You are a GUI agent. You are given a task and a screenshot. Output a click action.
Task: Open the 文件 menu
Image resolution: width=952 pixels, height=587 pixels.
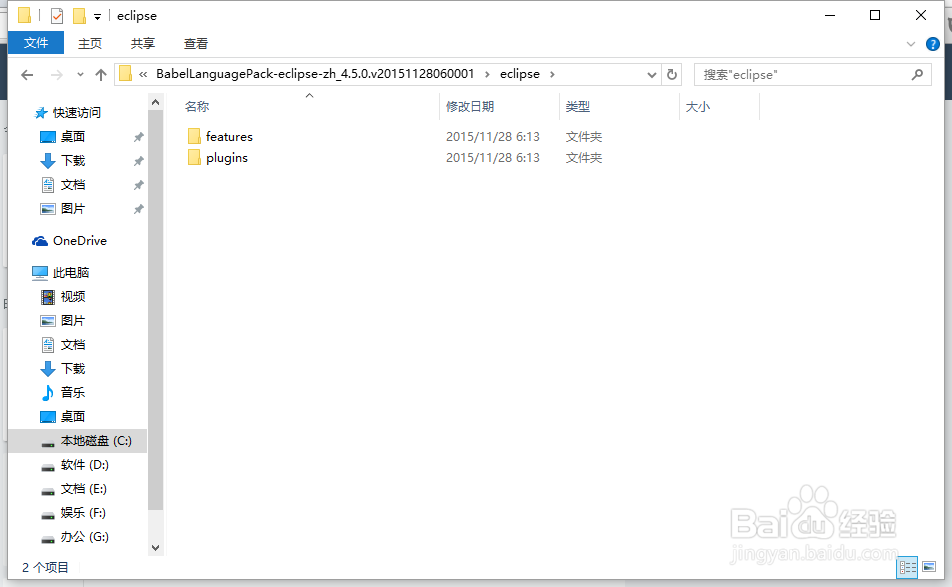pyautogui.click(x=36, y=43)
